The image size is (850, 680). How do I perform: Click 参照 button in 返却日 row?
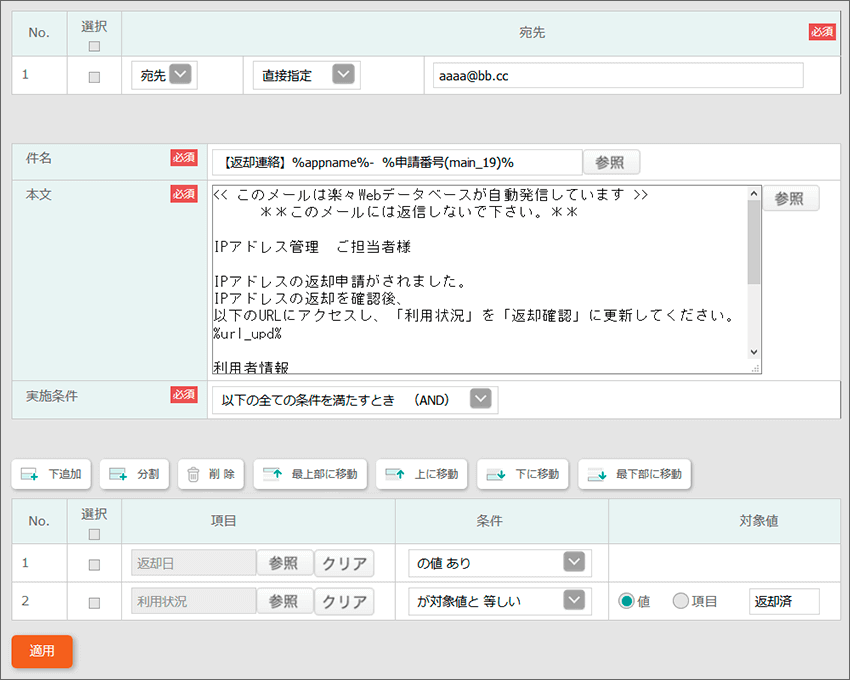click(x=285, y=563)
